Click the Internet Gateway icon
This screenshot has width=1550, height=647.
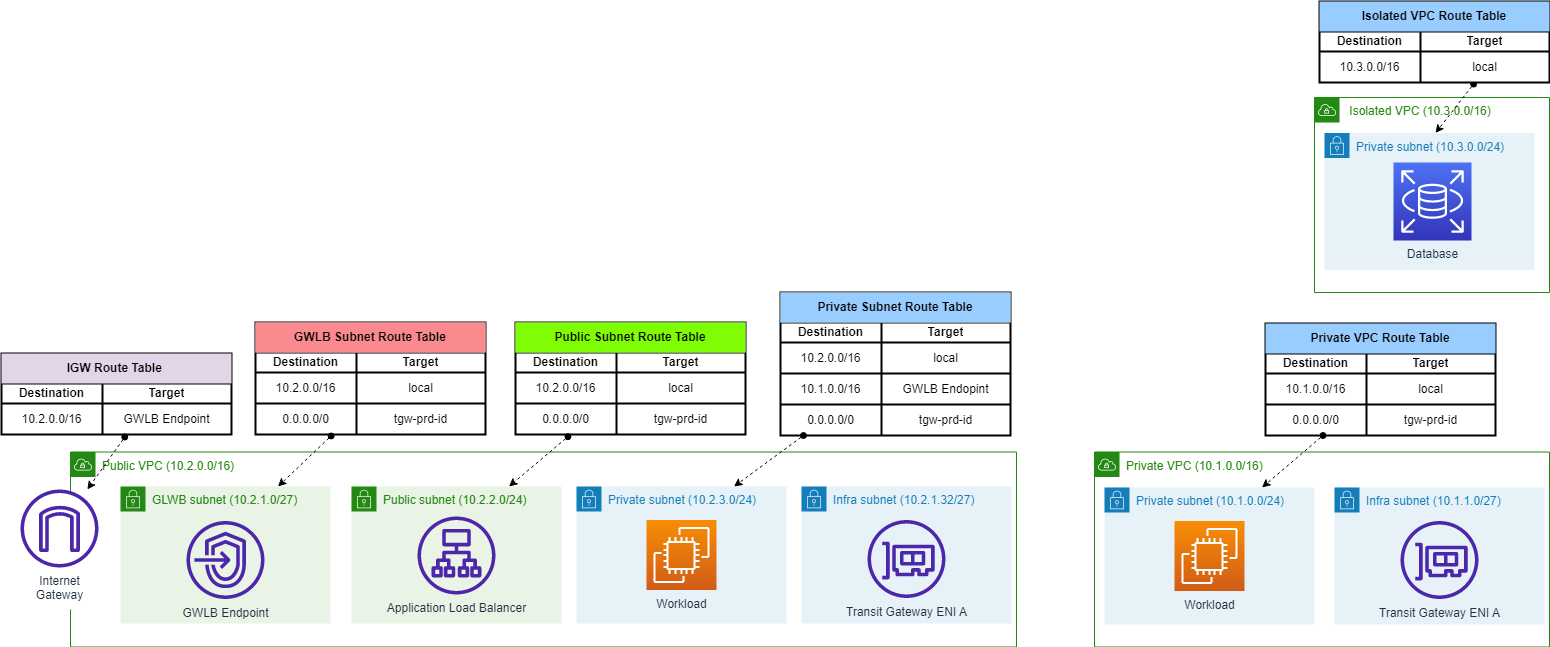(59, 527)
